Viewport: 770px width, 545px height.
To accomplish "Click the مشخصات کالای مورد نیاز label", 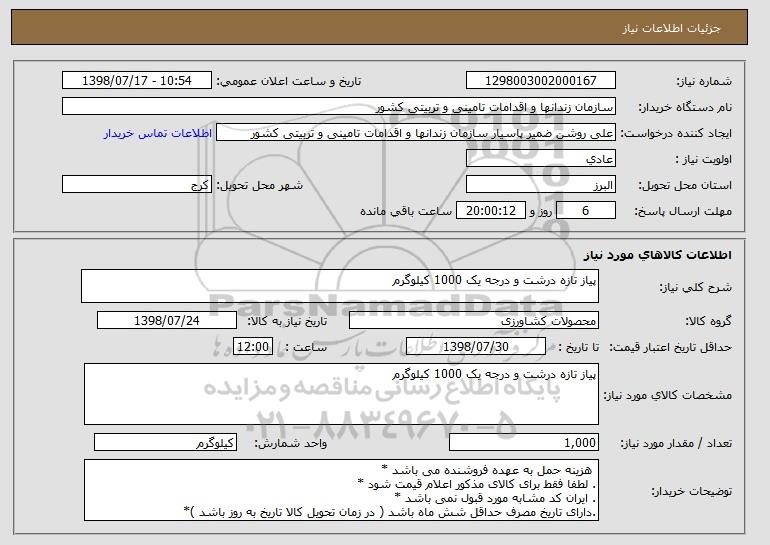I will coord(668,395).
